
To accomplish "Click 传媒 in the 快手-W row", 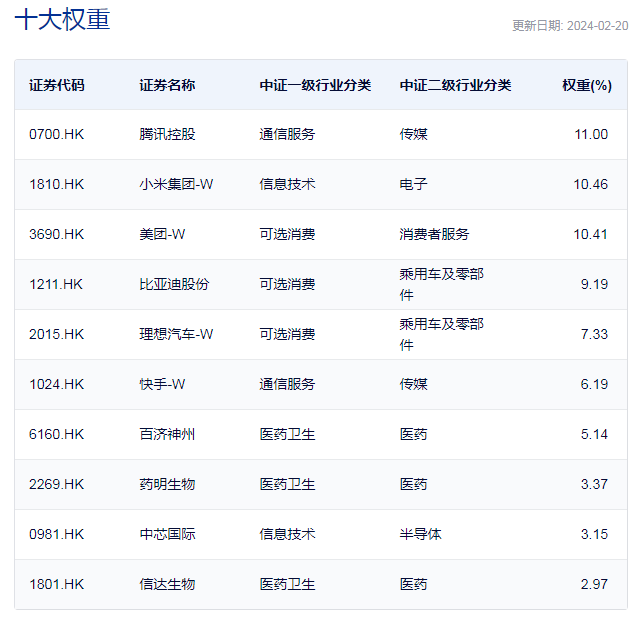I will (x=413, y=384).
